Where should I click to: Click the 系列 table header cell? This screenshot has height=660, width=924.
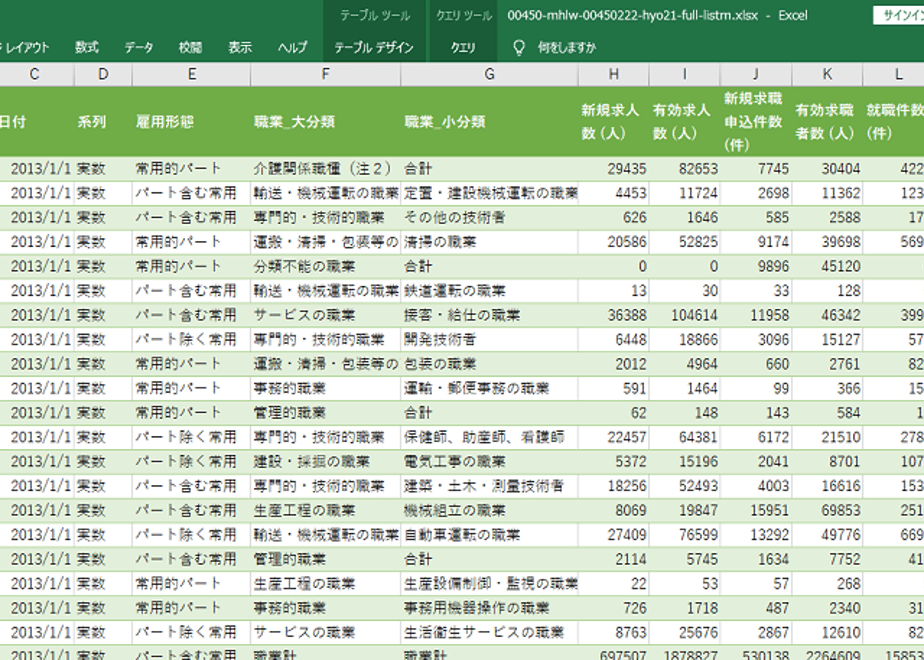coord(103,122)
